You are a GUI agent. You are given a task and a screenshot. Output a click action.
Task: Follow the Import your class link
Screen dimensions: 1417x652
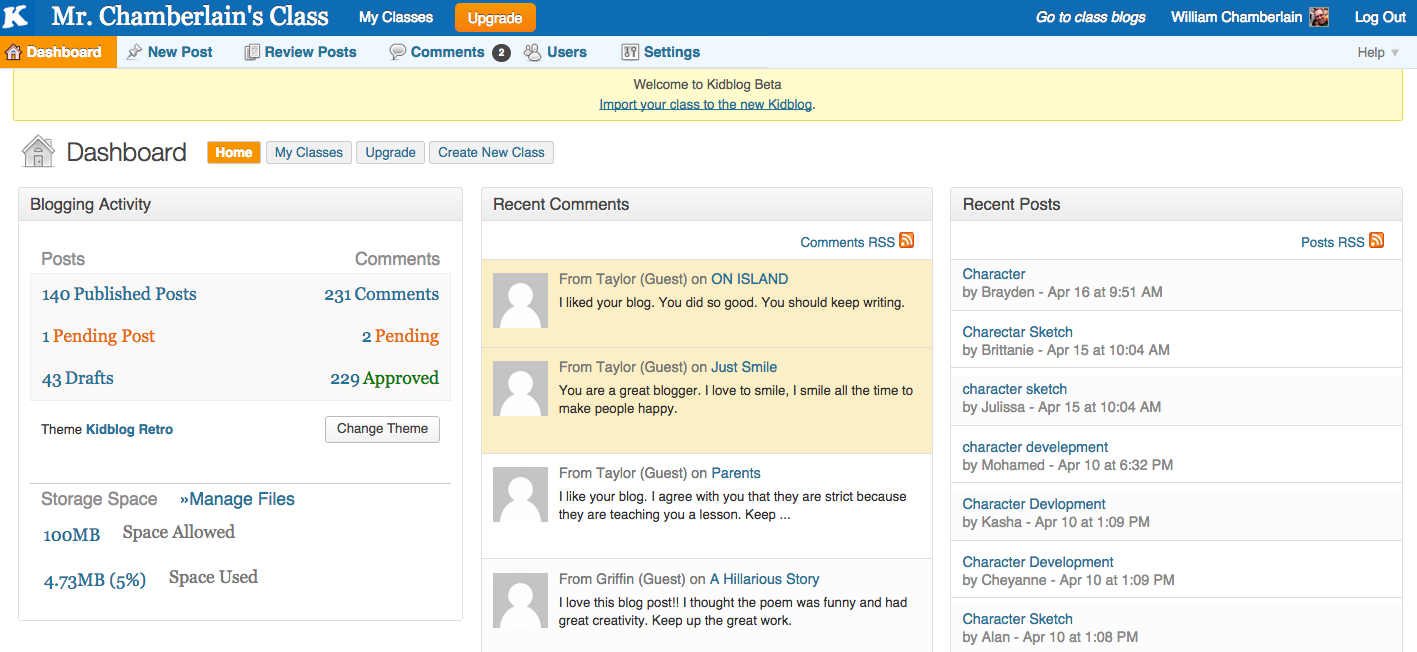point(705,104)
